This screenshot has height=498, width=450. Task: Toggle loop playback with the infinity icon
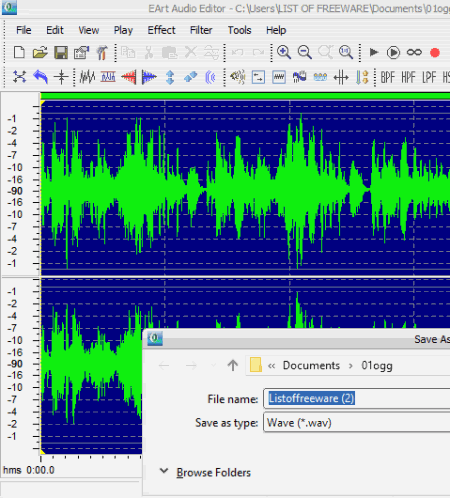click(414, 52)
